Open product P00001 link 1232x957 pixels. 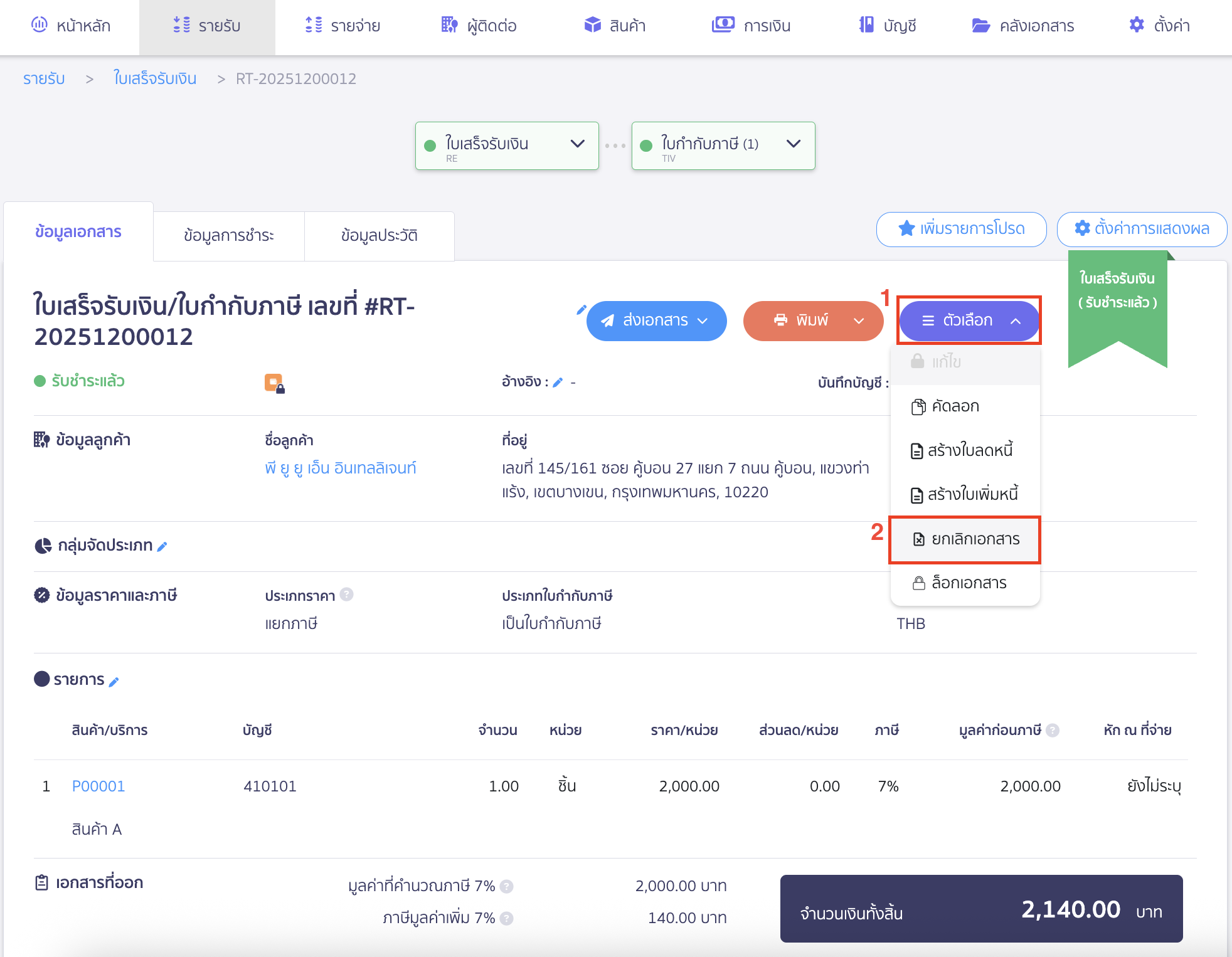point(98,786)
